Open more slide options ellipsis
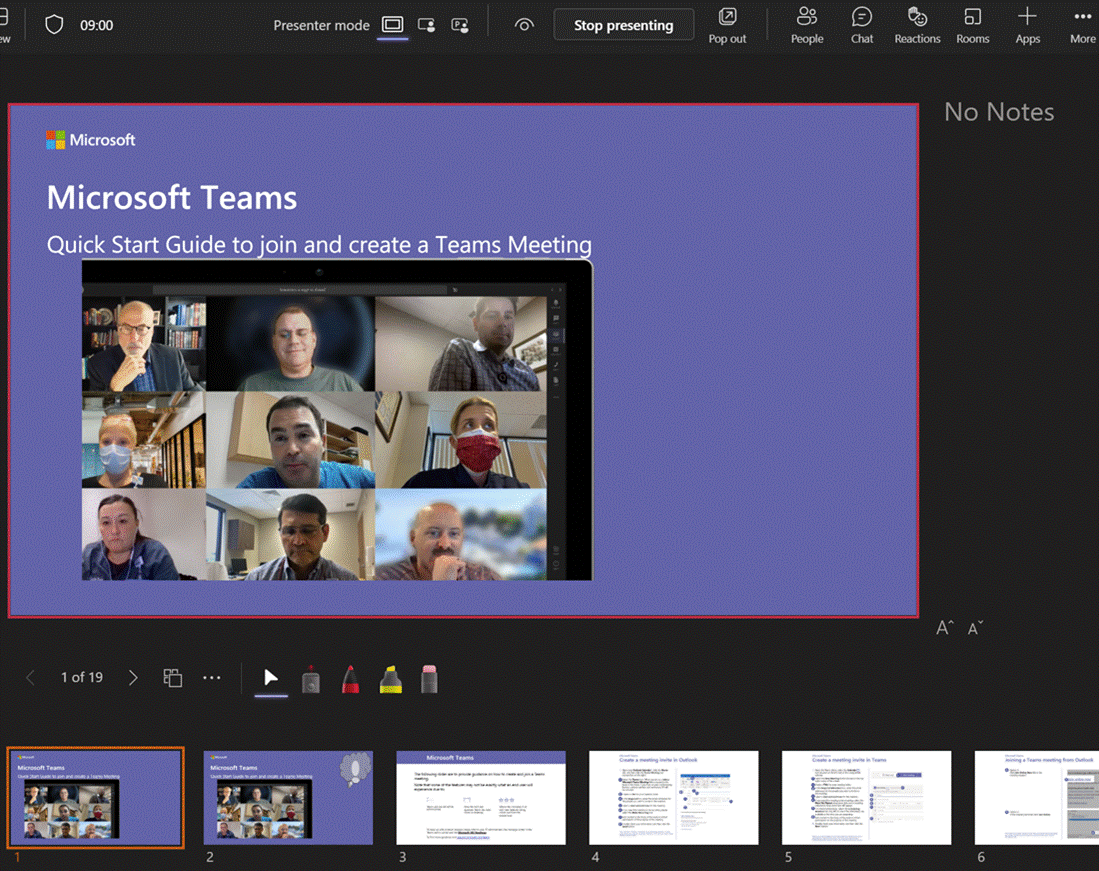The width and height of the screenshot is (1099, 871). tap(212, 678)
